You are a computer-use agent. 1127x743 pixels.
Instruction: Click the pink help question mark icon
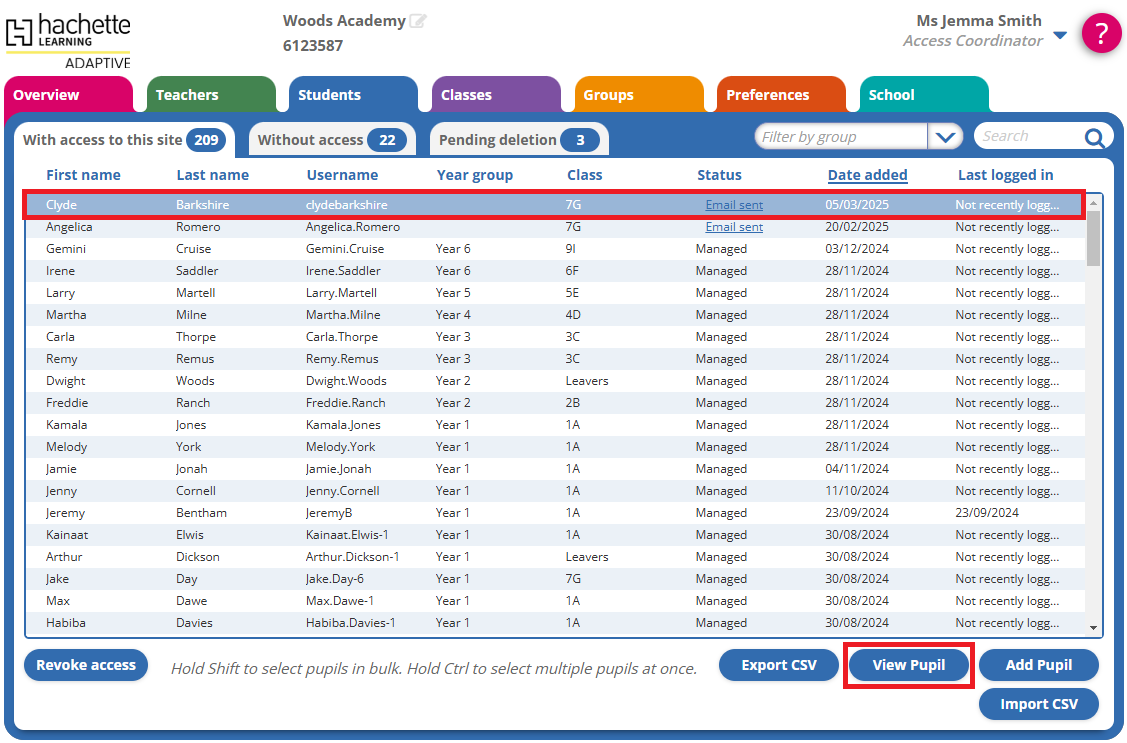pyautogui.click(x=1101, y=34)
